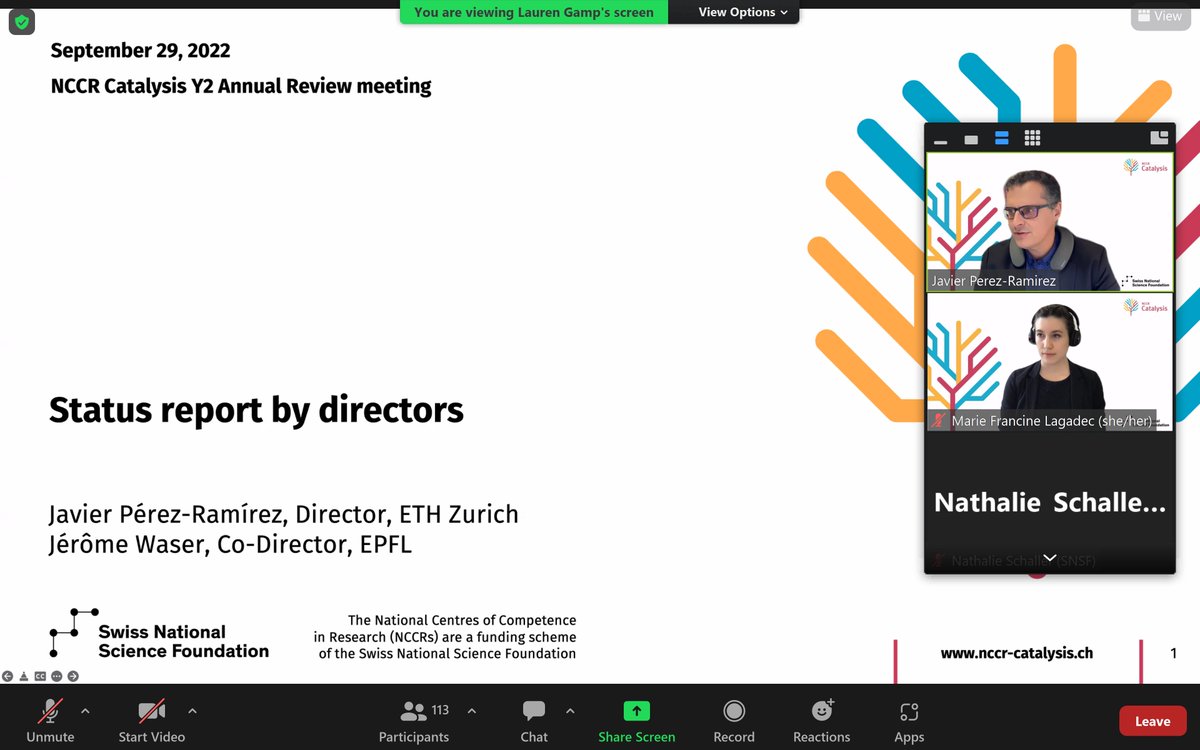Expand more video thumbnails with the down chevron
The image size is (1200, 750).
[1050, 558]
